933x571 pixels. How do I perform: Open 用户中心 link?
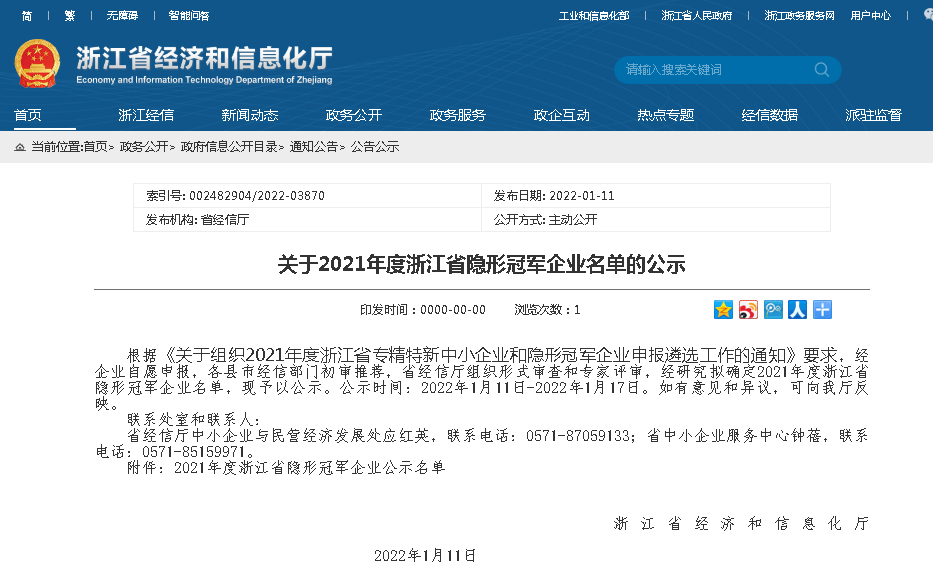click(870, 16)
